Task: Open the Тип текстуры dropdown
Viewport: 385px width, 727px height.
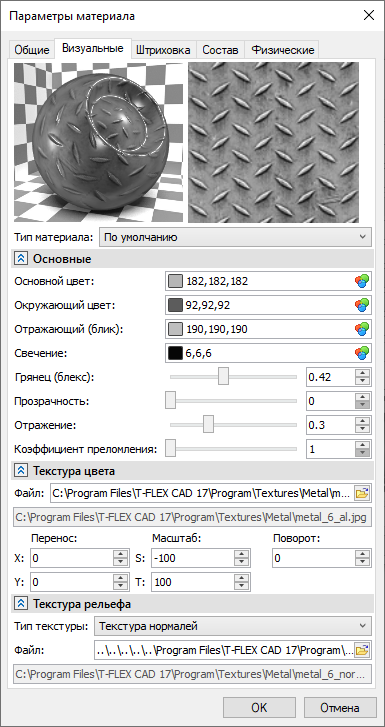Action: coord(233,626)
